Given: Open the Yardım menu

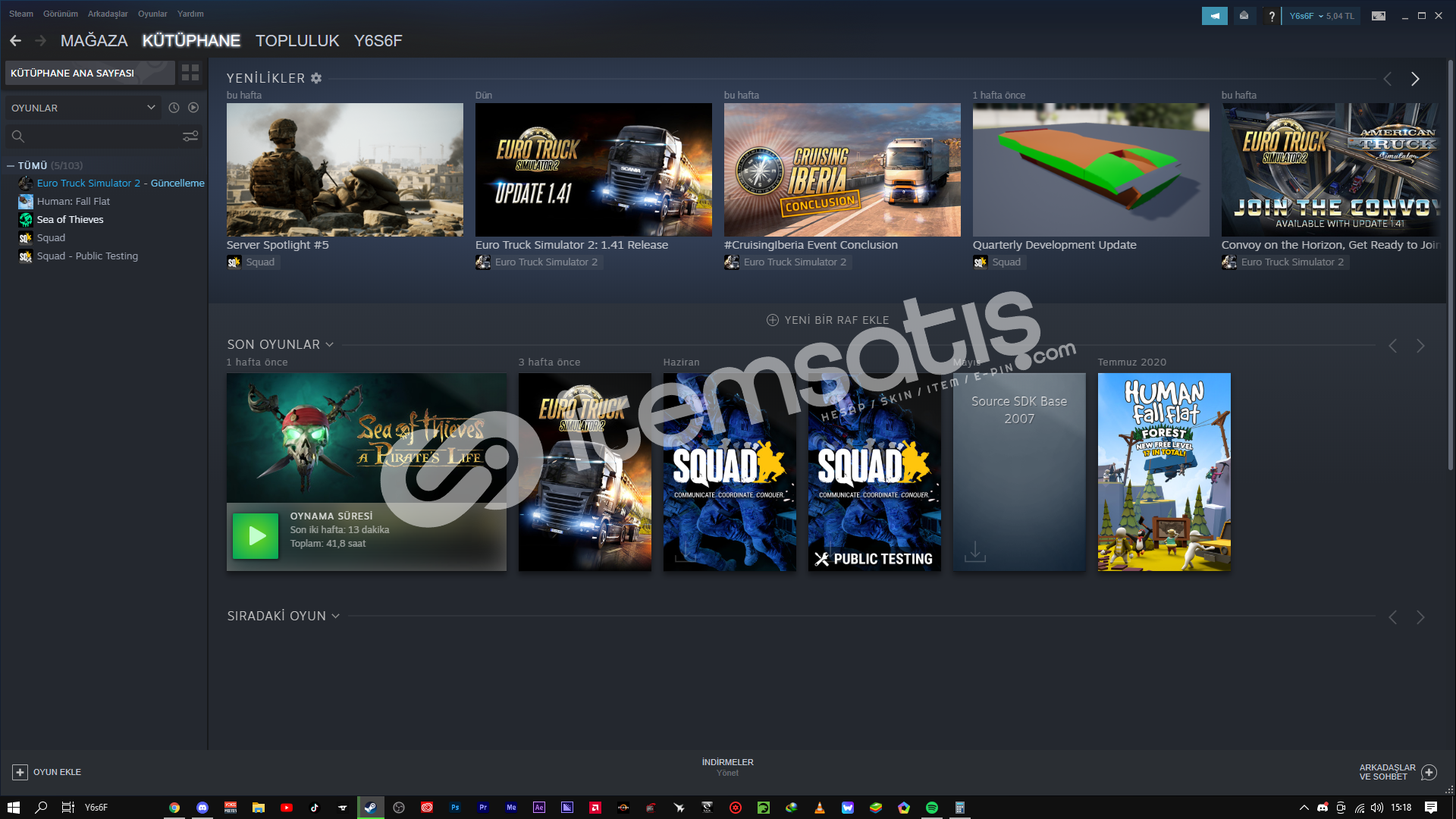Looking at the screenshot, I should pos(190,14).
